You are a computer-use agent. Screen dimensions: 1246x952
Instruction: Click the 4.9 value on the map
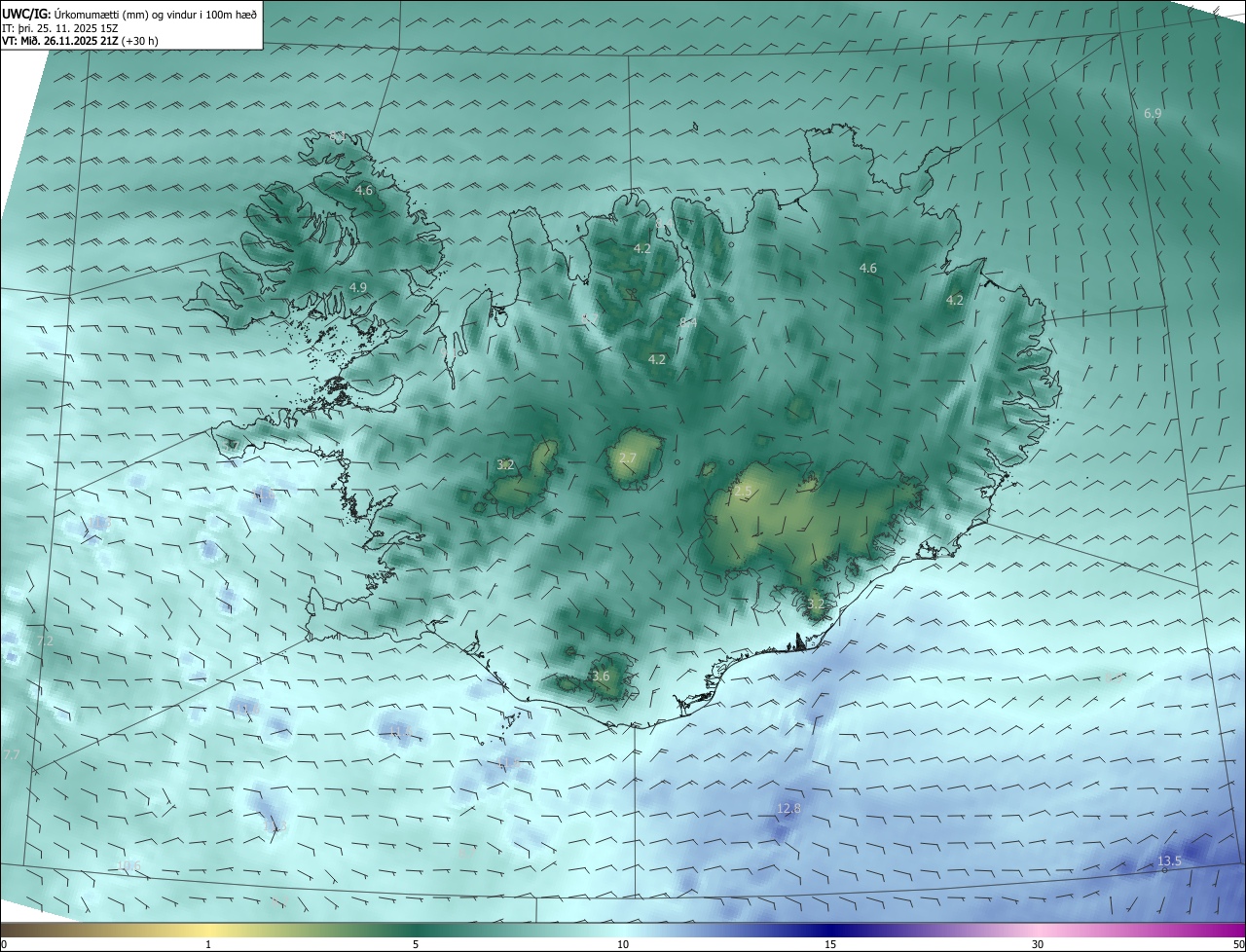point(358,287)
